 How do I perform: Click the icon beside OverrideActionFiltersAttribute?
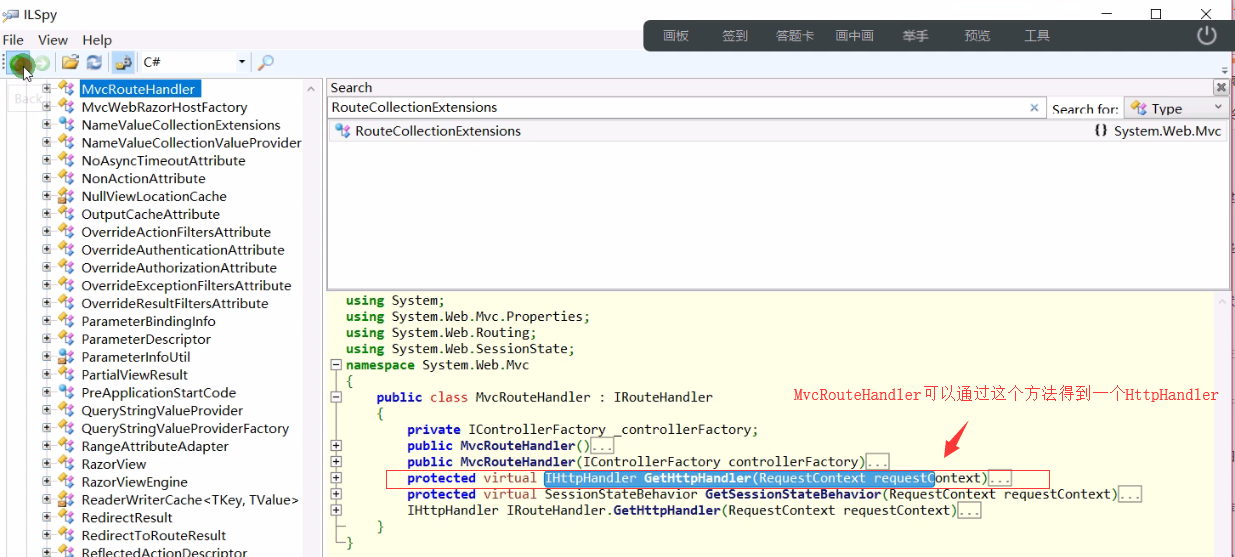click(x=66, y=232)
